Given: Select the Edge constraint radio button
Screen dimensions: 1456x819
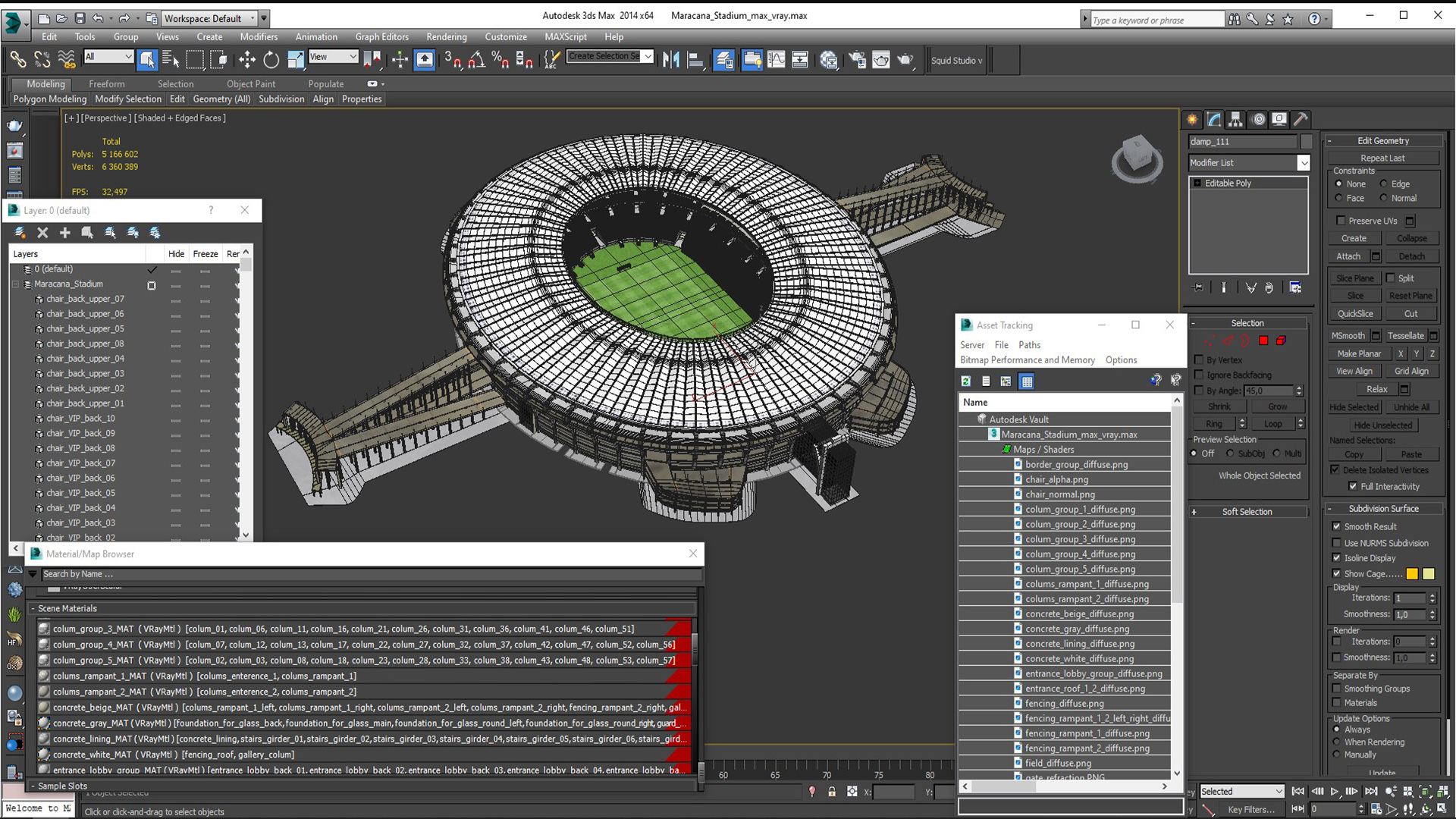Looking at the screenshot, I should coord(1383,184).
